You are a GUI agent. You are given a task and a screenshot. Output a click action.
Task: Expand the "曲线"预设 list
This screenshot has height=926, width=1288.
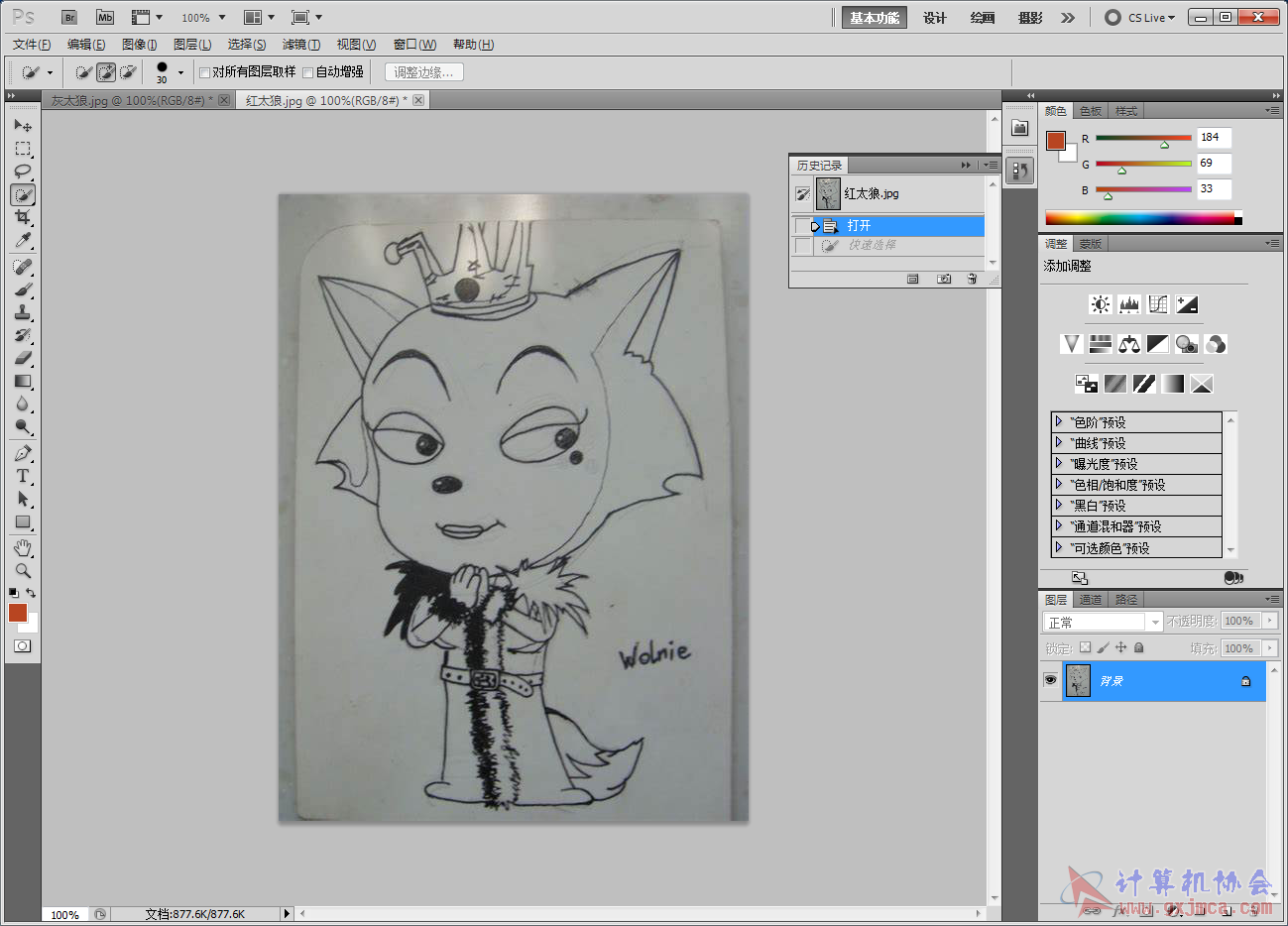pos(1059,443)
